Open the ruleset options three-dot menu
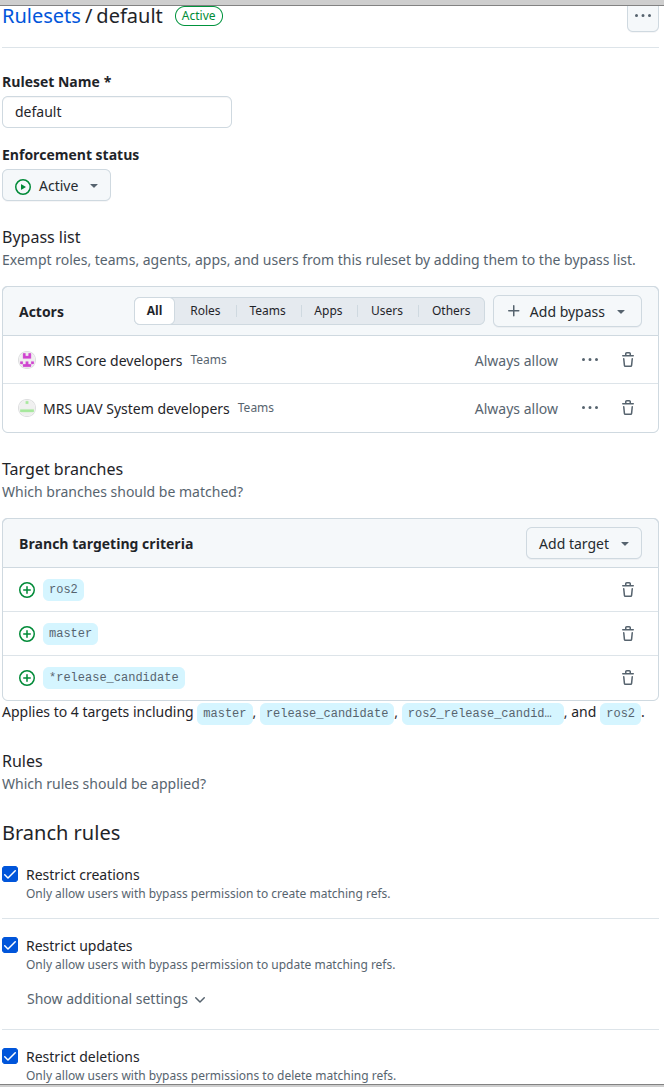This screenshot has height=1087, width=664. [643, 16]
